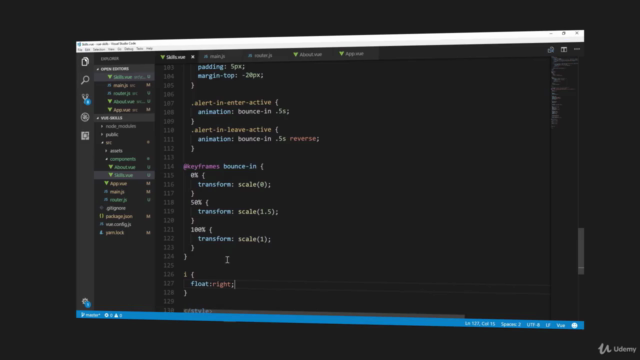Click the vertical scrollbar thumb in editor
Screen dimensions: 640x360
[x=581, y=251]
